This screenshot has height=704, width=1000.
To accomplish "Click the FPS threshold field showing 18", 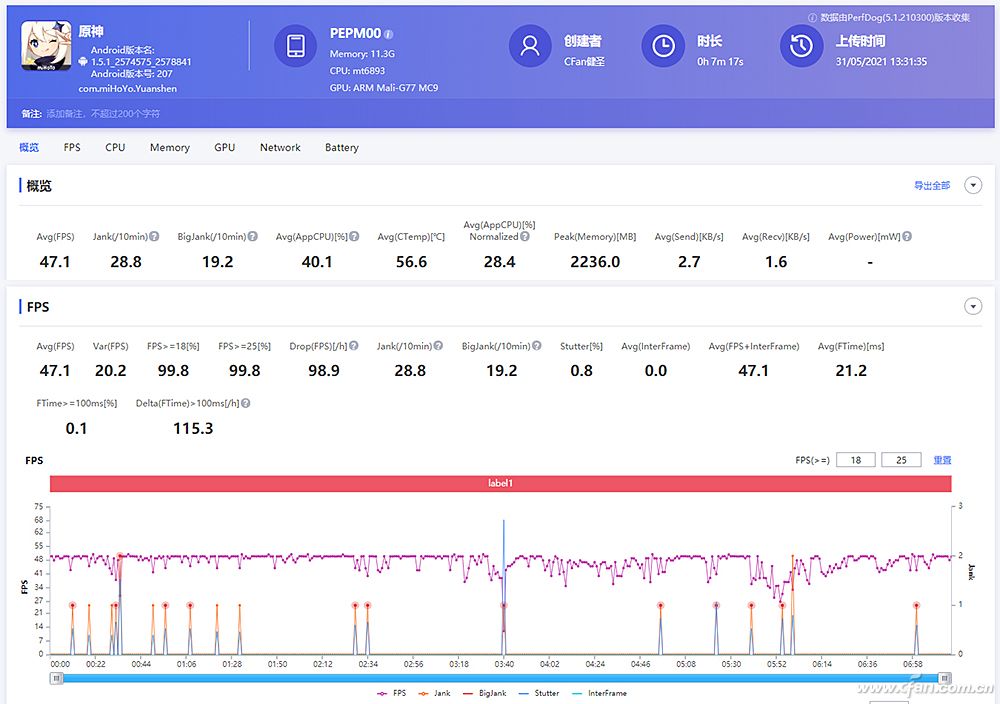I will [856, 460].
